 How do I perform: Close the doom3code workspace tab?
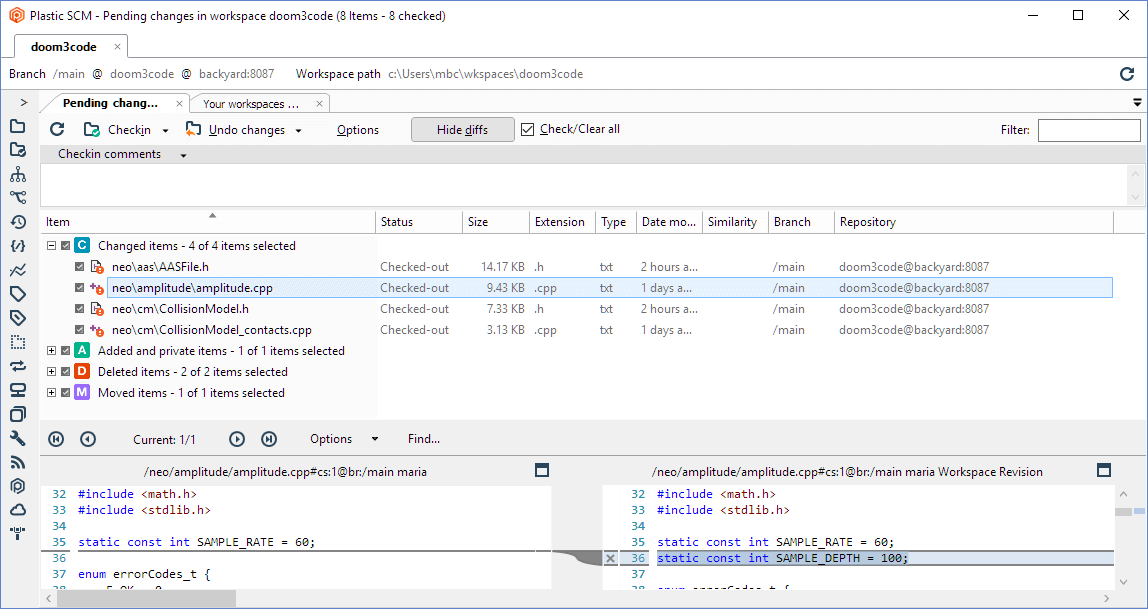117,47
